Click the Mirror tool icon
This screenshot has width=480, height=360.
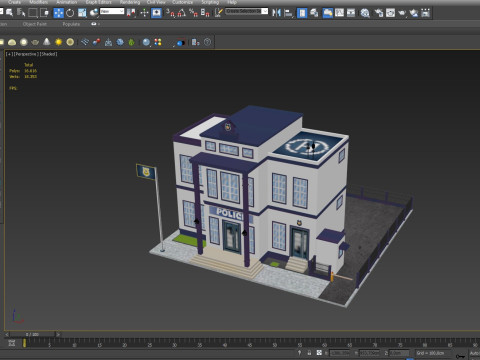click(x=276, y=13)
